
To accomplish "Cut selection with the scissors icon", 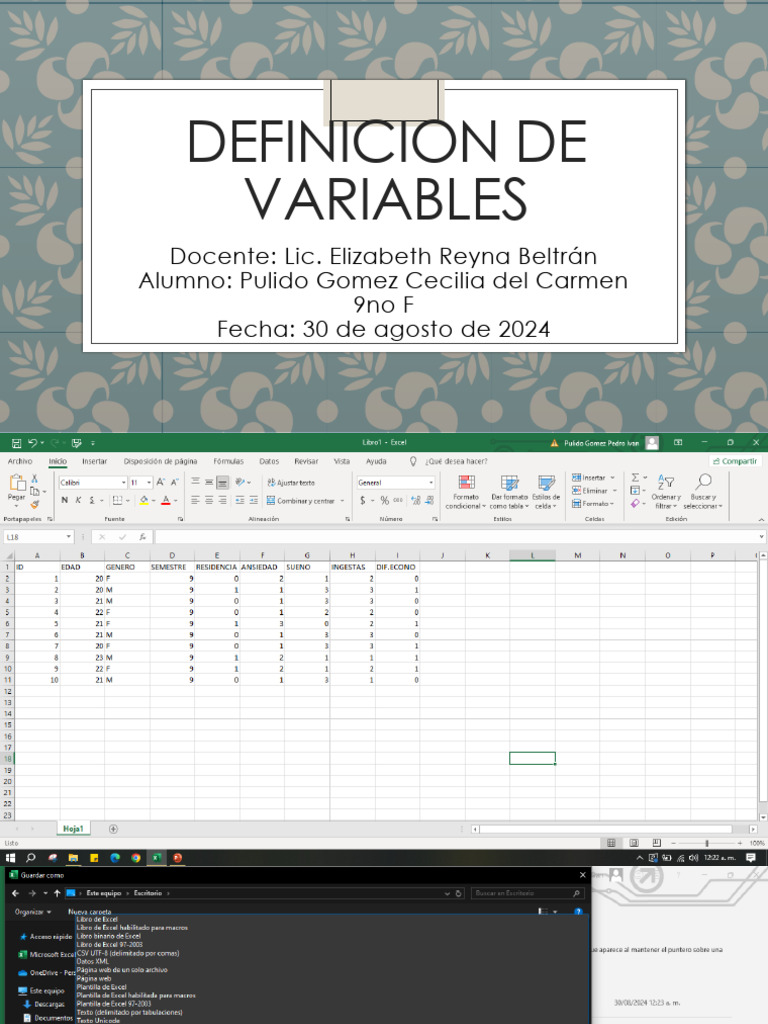I will click(x=35, y=479).
